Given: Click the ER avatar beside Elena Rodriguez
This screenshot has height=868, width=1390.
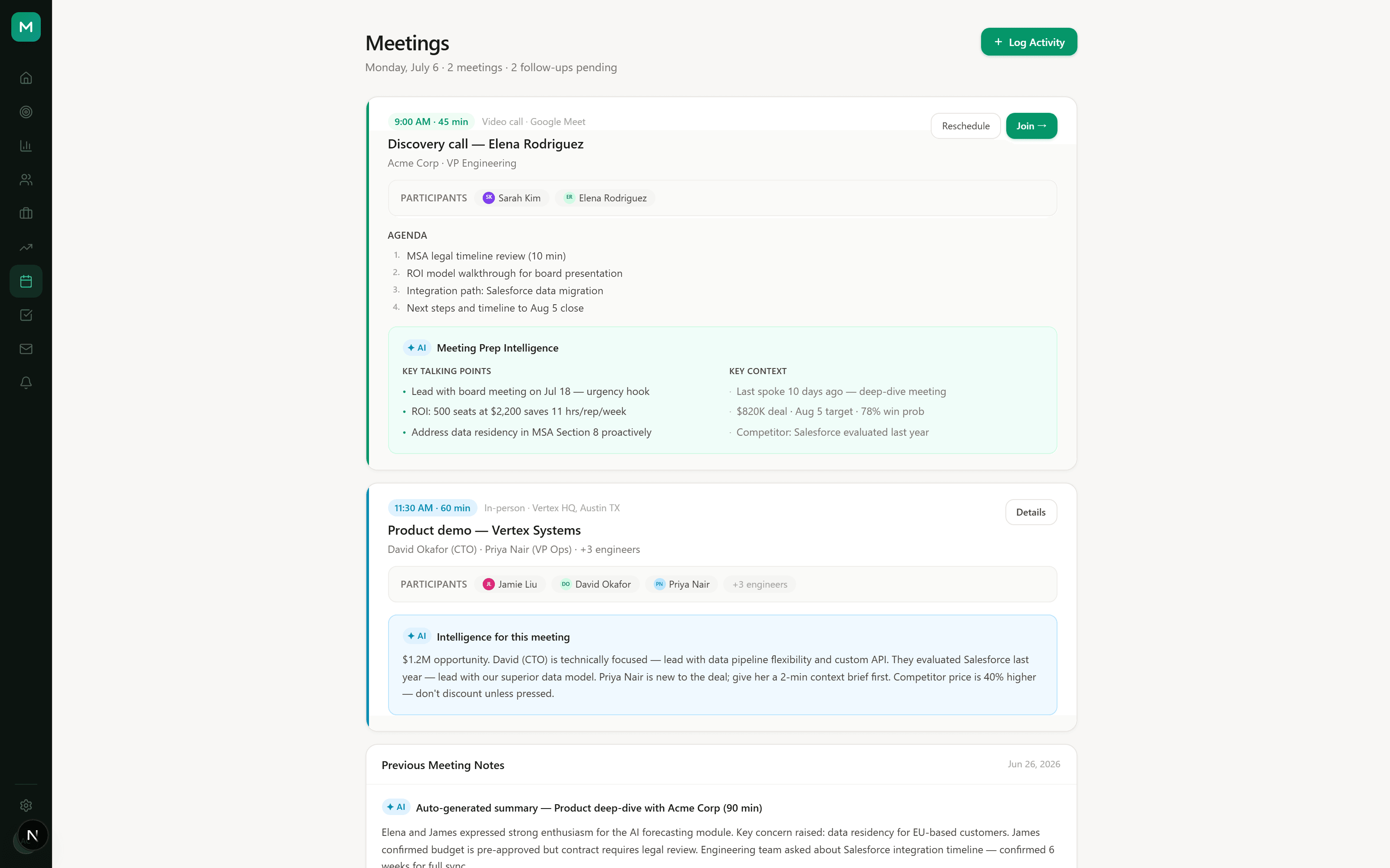Looking at the screenshot, I should (x=569, y=197).
